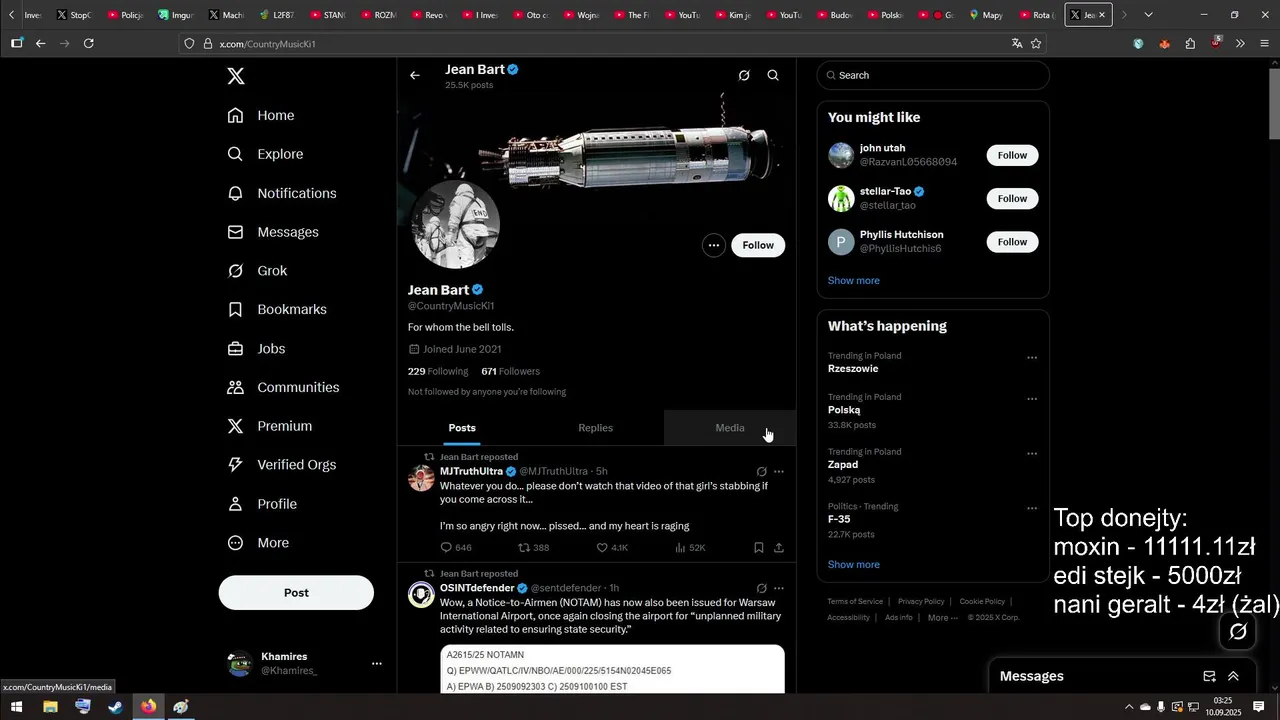Click the Search input field
The width and height of the screenshot is (1280, 720).
pyautogui.click(x=933, y=75)
